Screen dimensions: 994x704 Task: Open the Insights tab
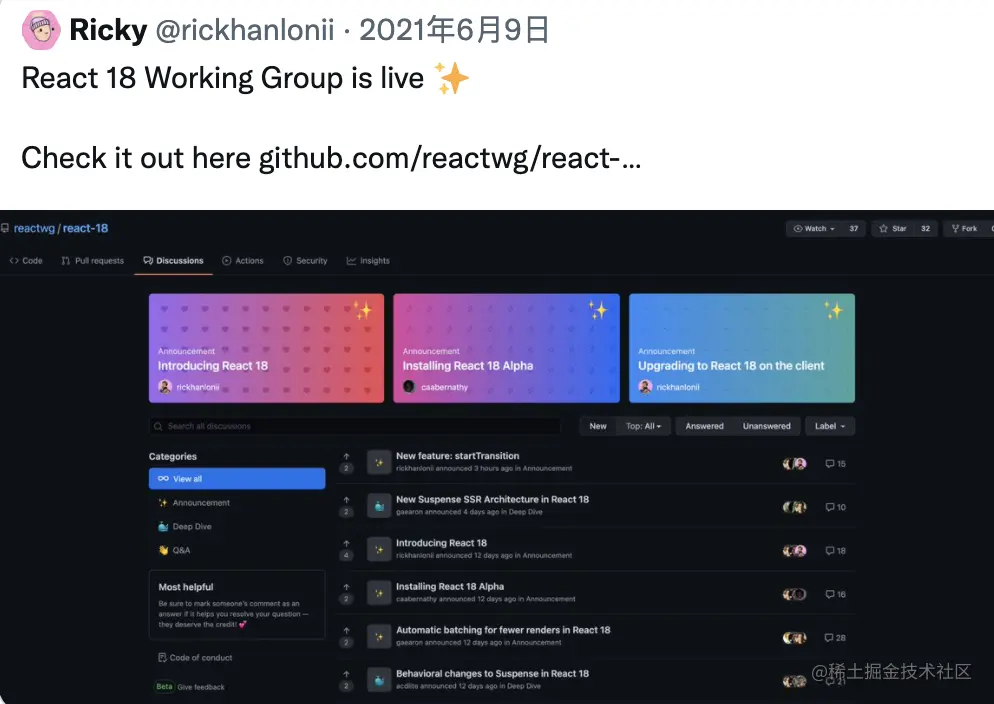[x=368, y=260]
